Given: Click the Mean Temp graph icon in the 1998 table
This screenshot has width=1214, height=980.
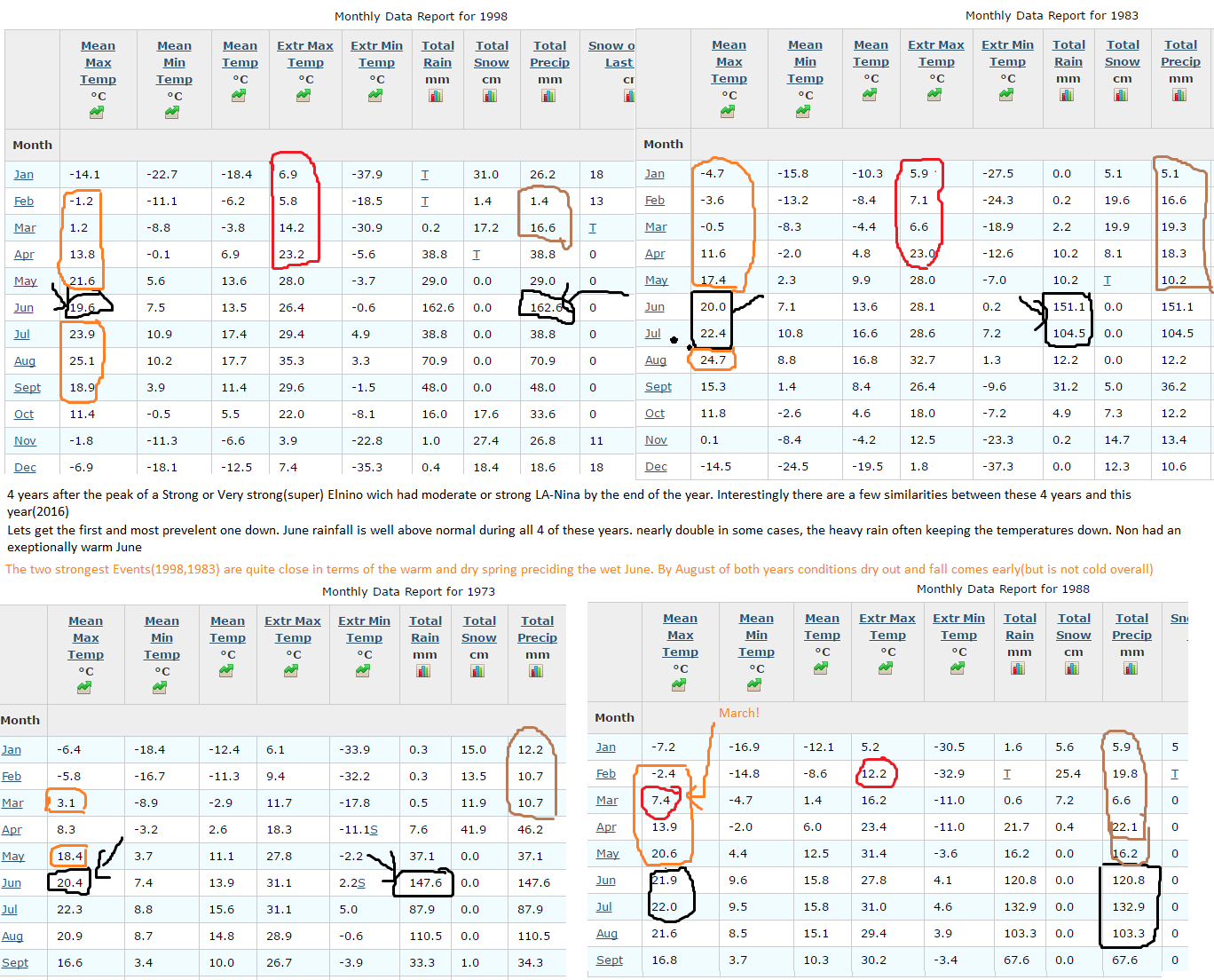Looking at the screenshot, I should [x=239, y=96].
